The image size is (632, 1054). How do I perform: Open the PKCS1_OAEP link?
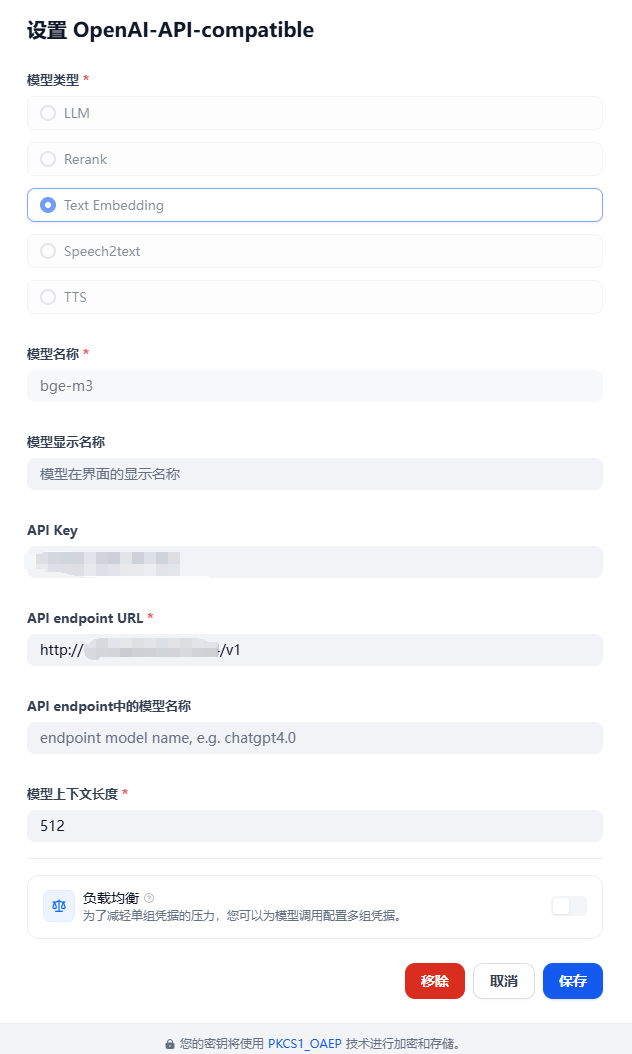(x=305, y=1044)
